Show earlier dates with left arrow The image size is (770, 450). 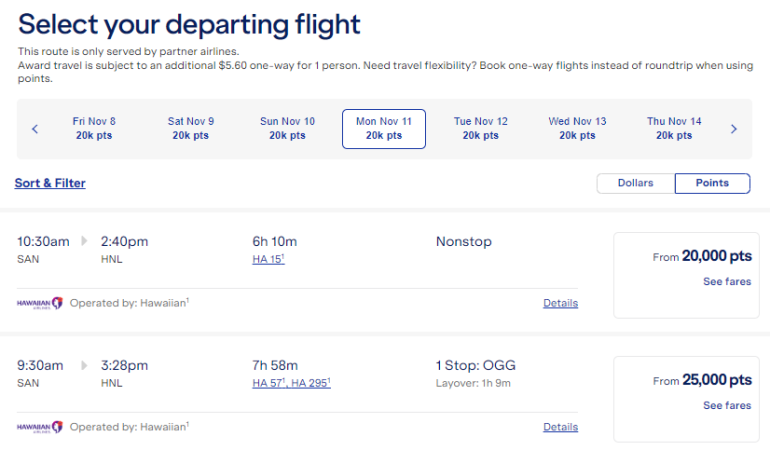pos(35,129)
